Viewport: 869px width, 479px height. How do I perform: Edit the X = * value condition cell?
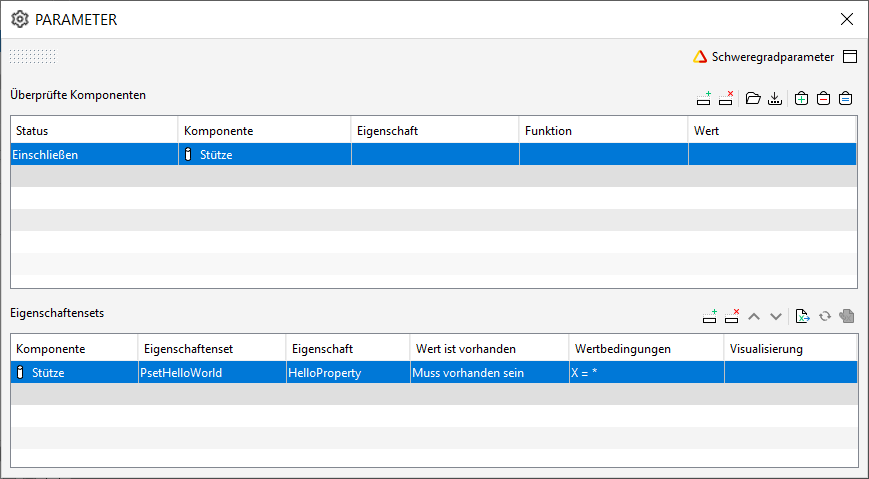(x=646, y=373)
